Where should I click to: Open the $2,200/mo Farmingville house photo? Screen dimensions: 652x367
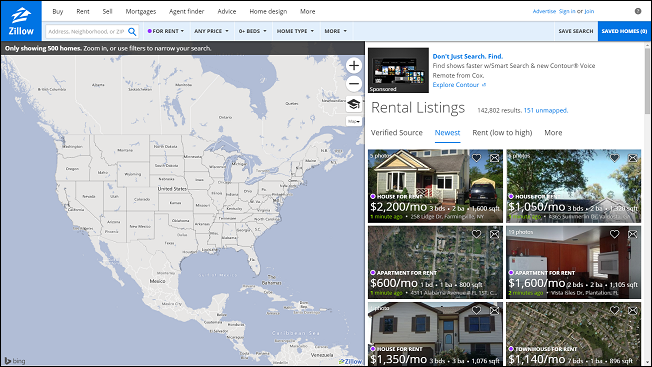(x=435, y=186)
